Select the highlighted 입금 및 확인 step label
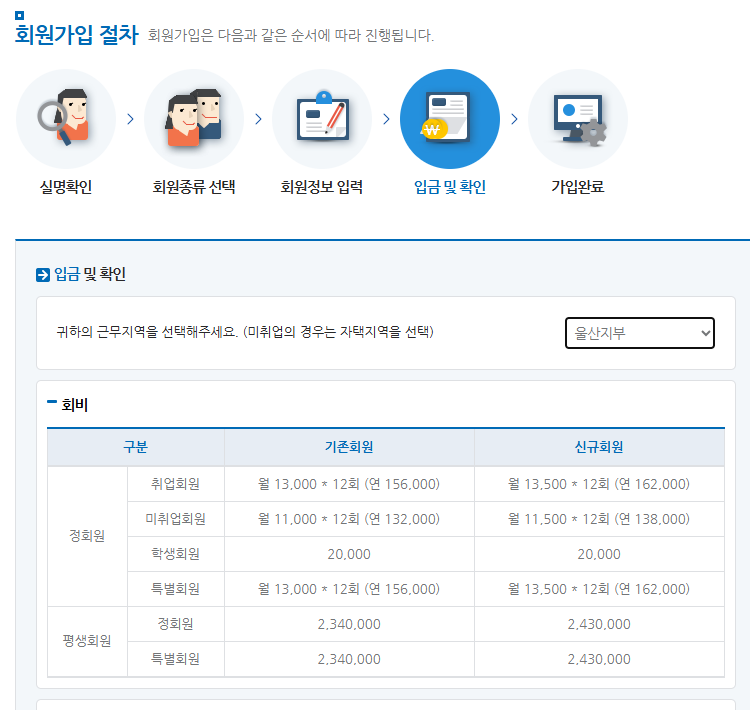The image size is (750, 710). [x=450, y=187]
